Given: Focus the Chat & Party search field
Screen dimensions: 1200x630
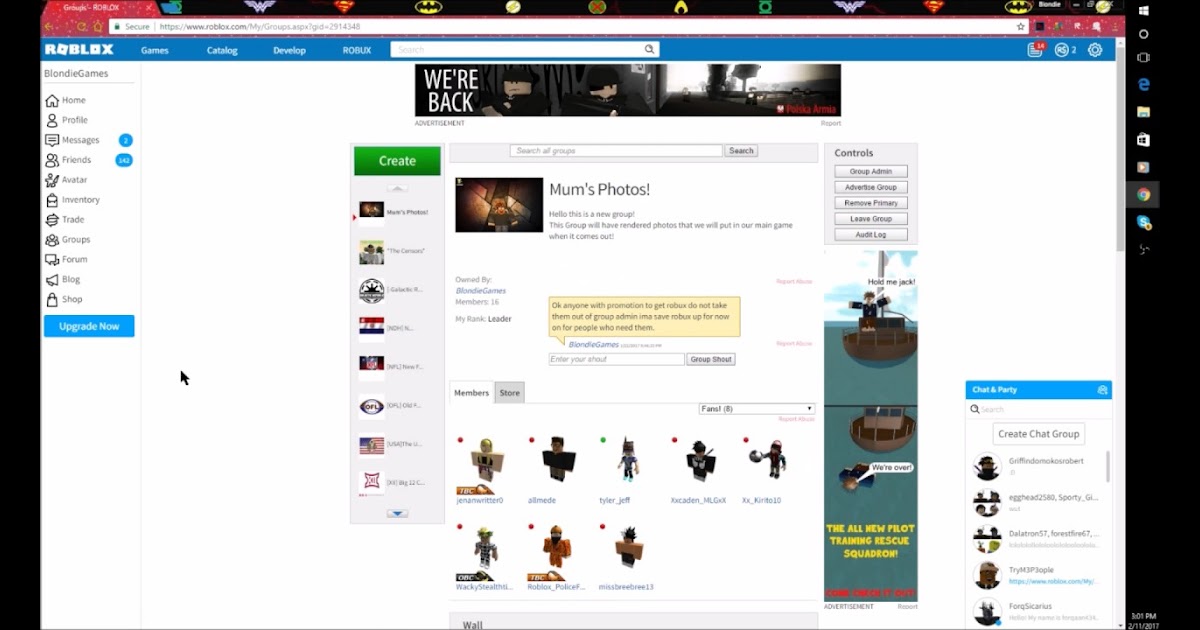Looking at the screenshot, I should [x=1038, y=409].
